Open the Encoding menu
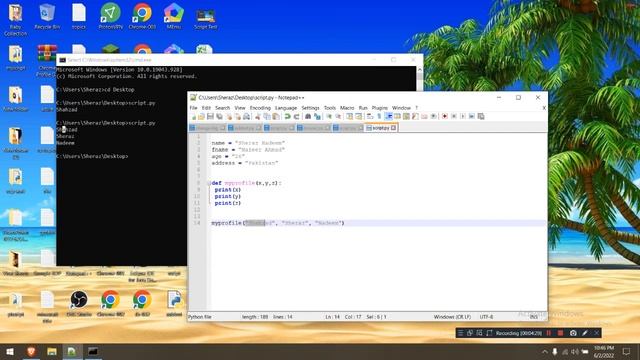The image size is (640, 360). [x=260, y=108]
